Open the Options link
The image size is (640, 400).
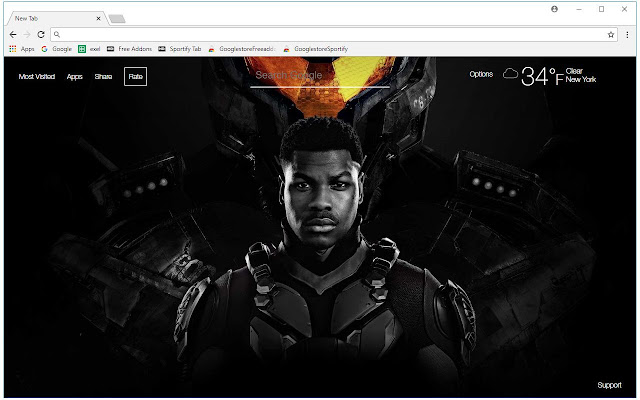point(481,74)
